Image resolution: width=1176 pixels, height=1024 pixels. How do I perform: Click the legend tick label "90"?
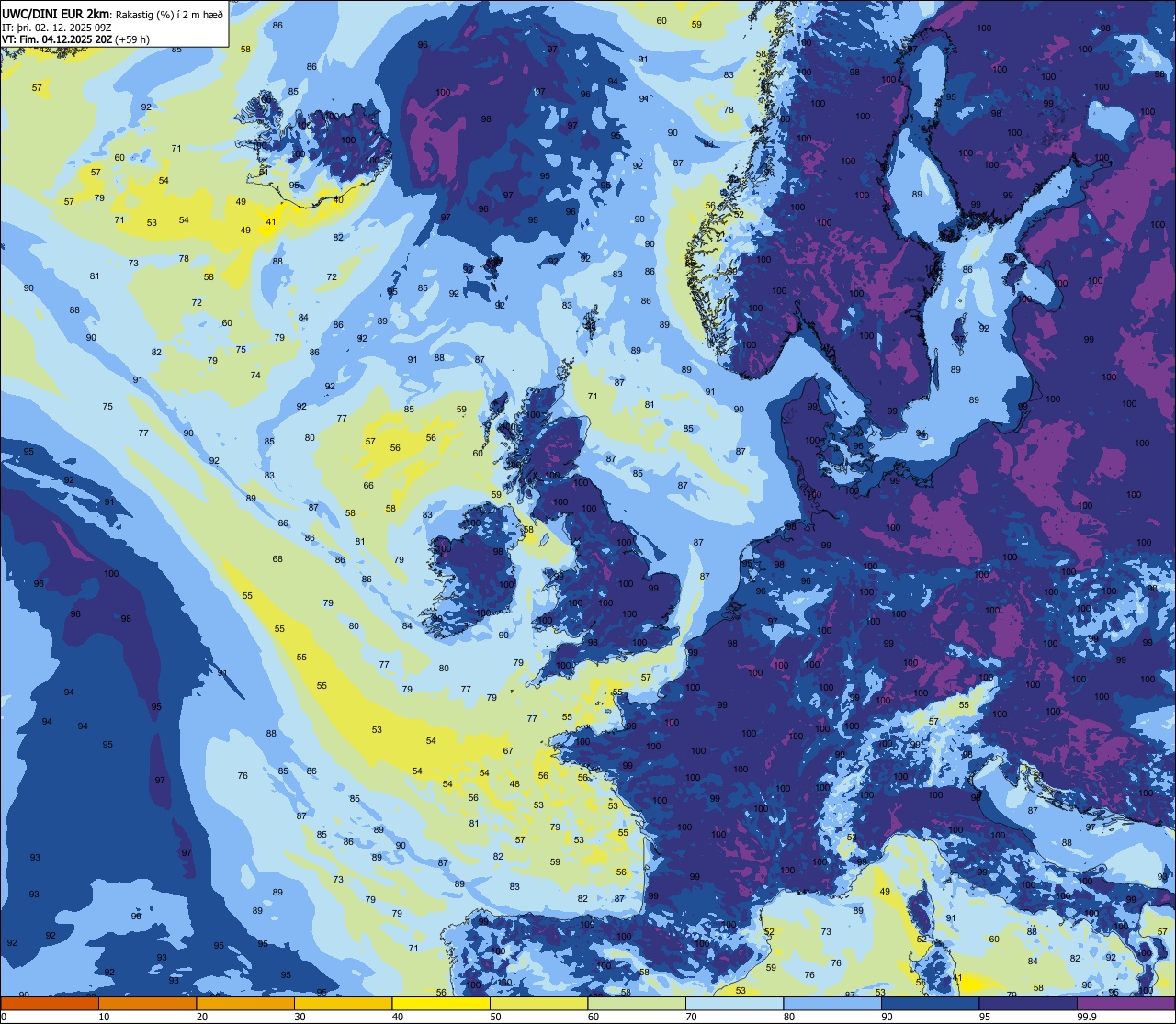[887, 1017]
